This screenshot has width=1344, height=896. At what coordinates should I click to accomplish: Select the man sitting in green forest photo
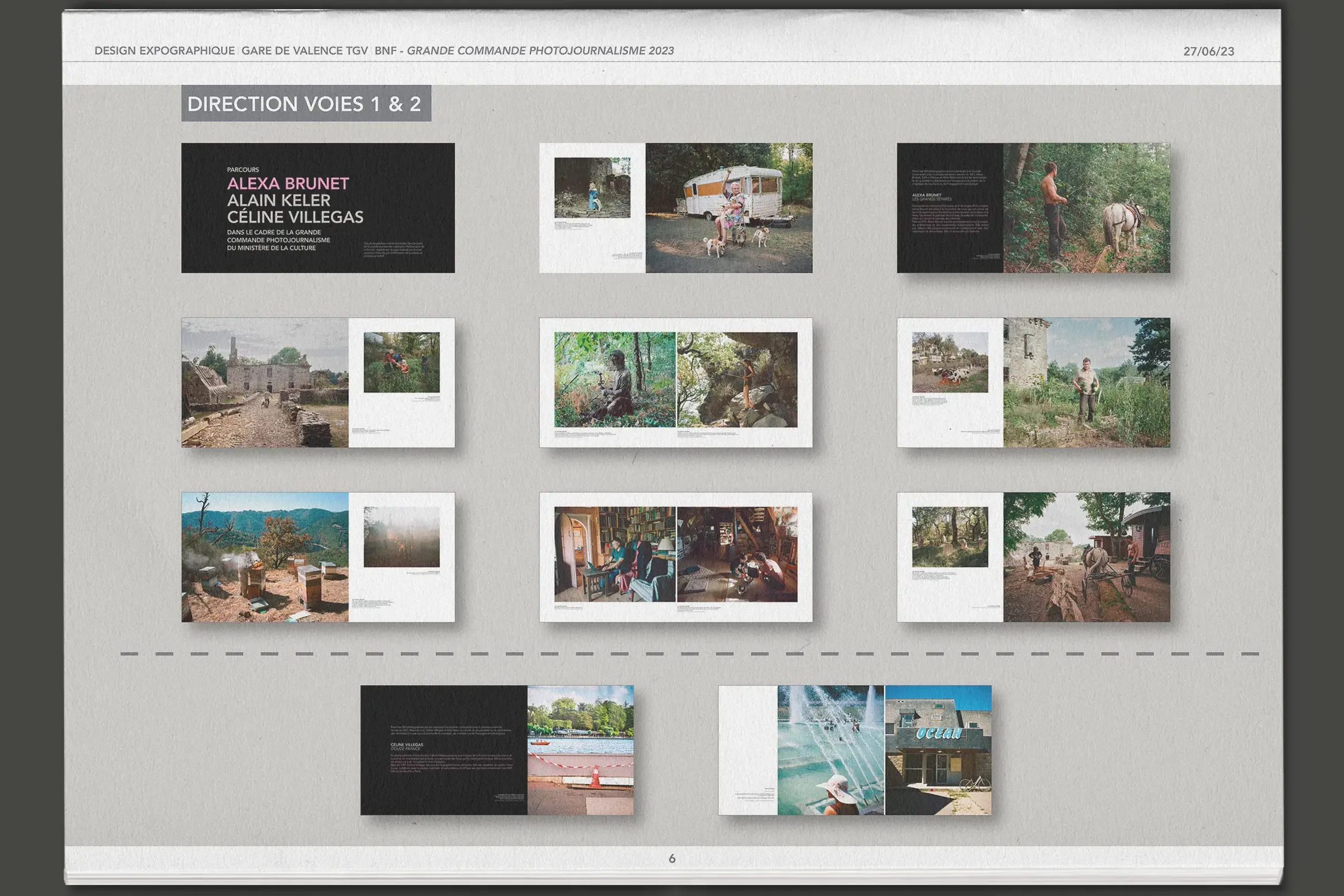coord(615,380)
